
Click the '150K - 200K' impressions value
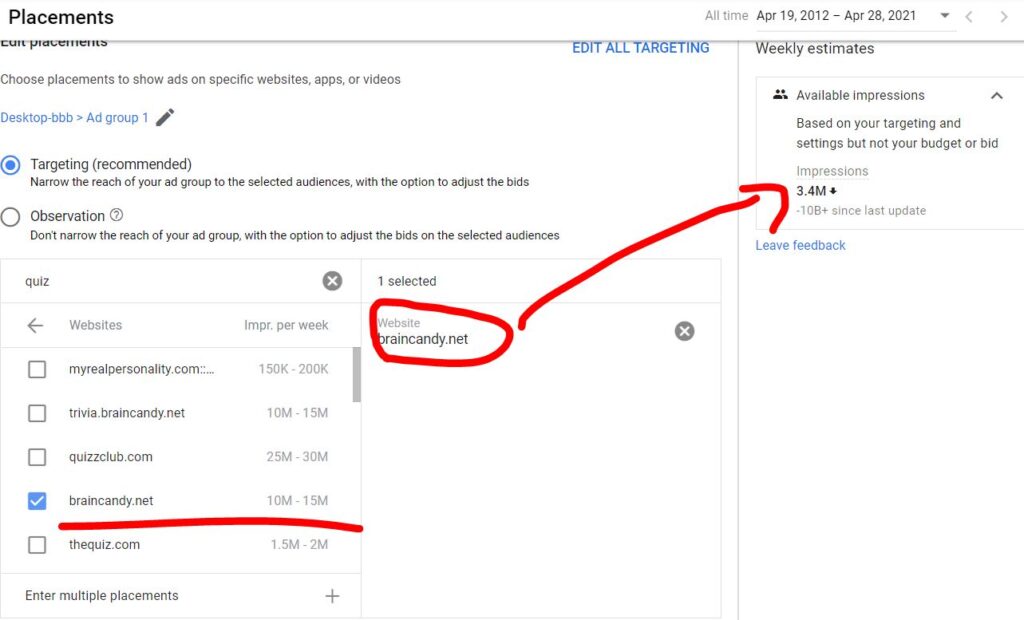(x=293, y=369)
